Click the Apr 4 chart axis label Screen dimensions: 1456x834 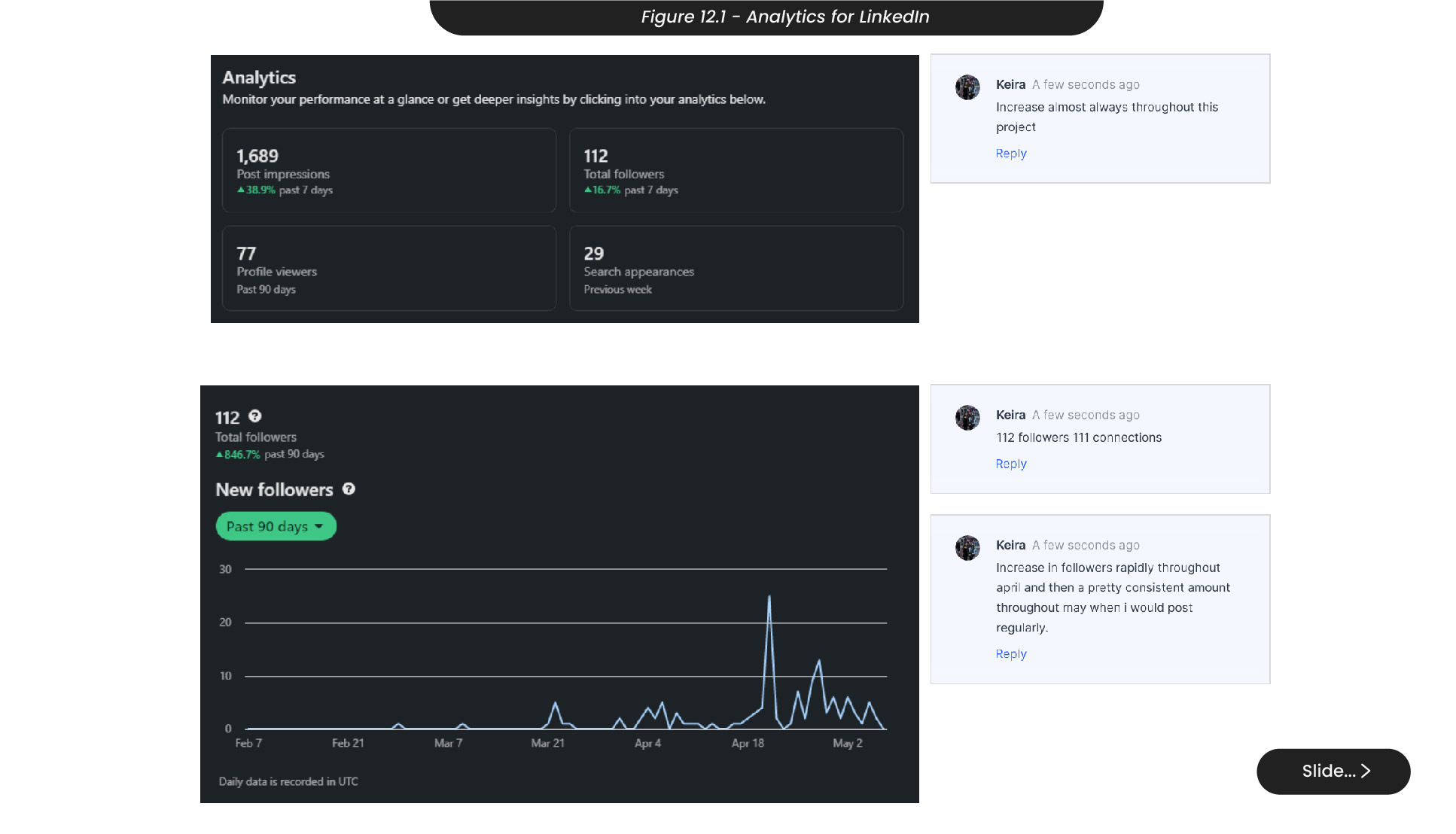[x=647, y=744]
